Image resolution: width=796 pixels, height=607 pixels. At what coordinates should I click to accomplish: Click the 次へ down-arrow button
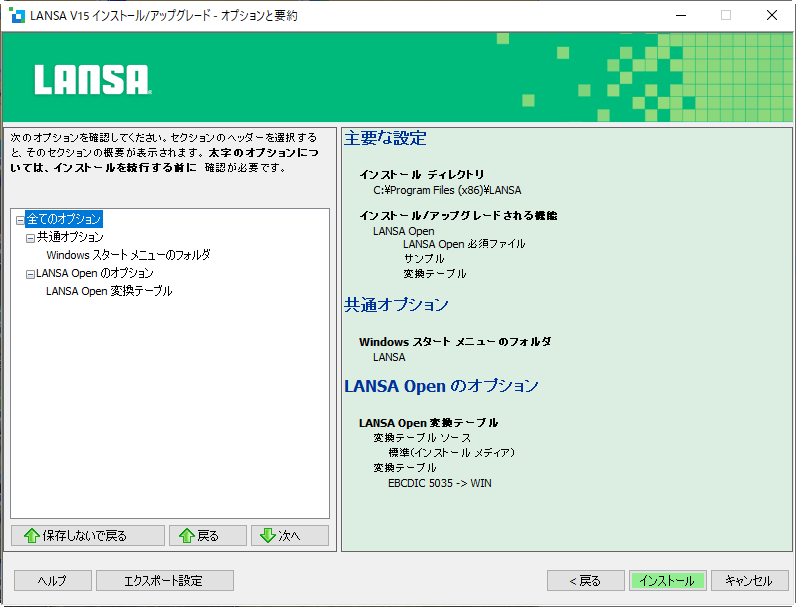[290, 535]
